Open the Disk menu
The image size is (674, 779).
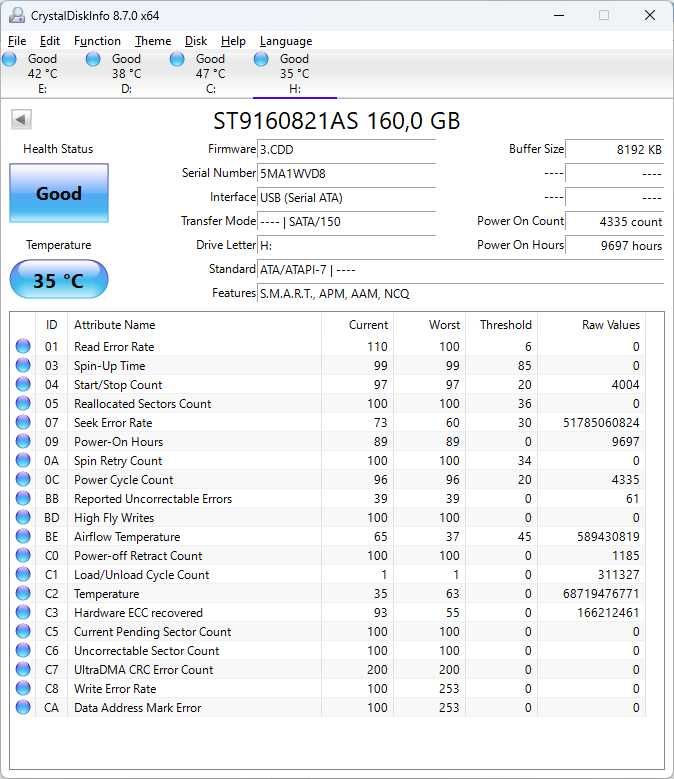pyautogui.click(x=196, y=41)
